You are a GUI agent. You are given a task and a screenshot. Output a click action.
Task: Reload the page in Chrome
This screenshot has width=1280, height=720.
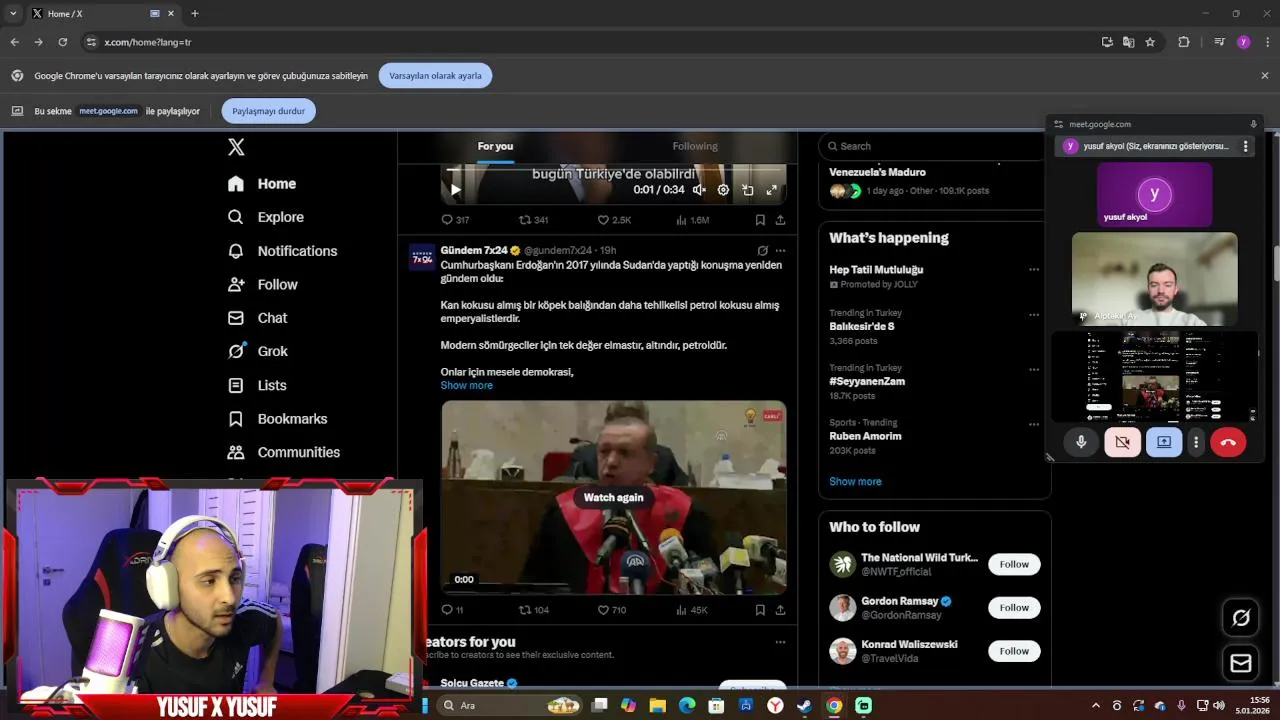pyautogui.click(x=62, y=42)
